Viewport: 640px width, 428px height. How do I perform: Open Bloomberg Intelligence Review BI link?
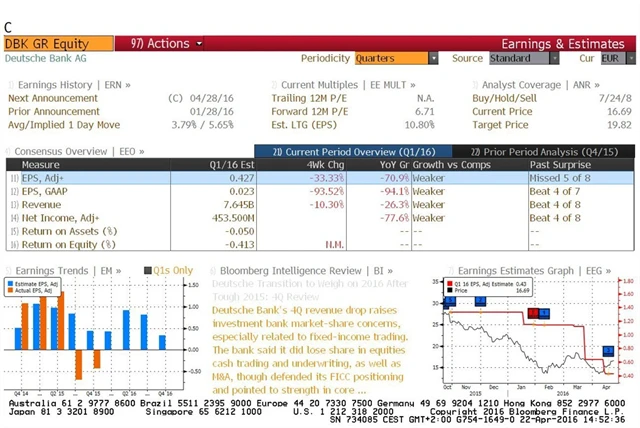click(x=306, y=271)
